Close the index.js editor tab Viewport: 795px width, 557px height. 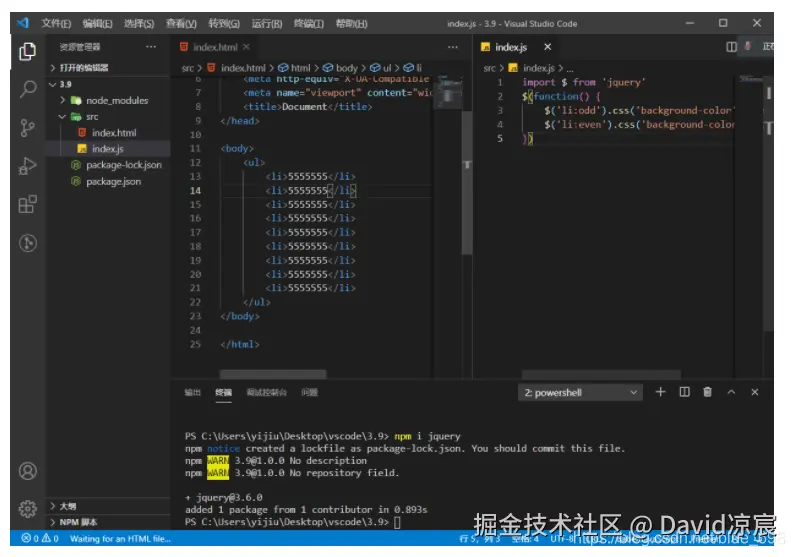tap(547, 47)
